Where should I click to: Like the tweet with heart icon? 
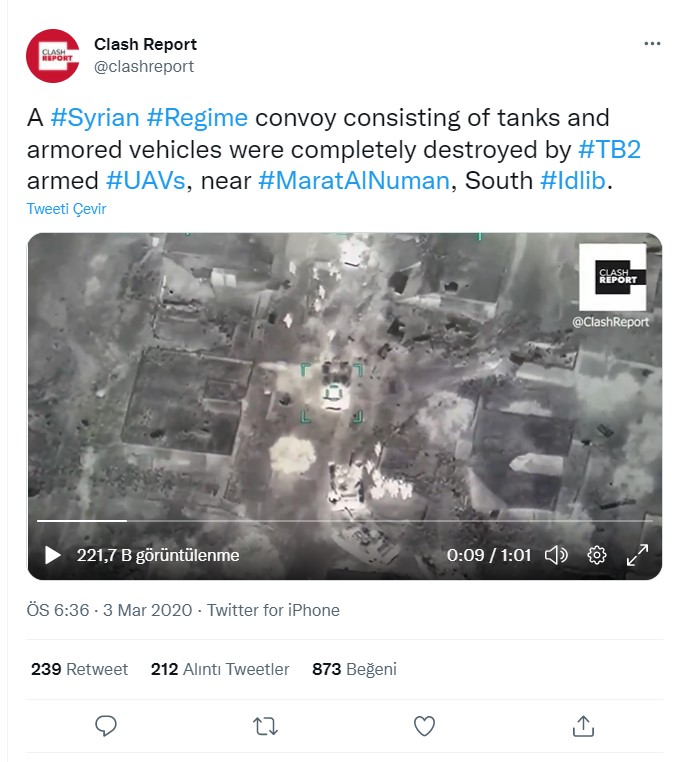424,726
